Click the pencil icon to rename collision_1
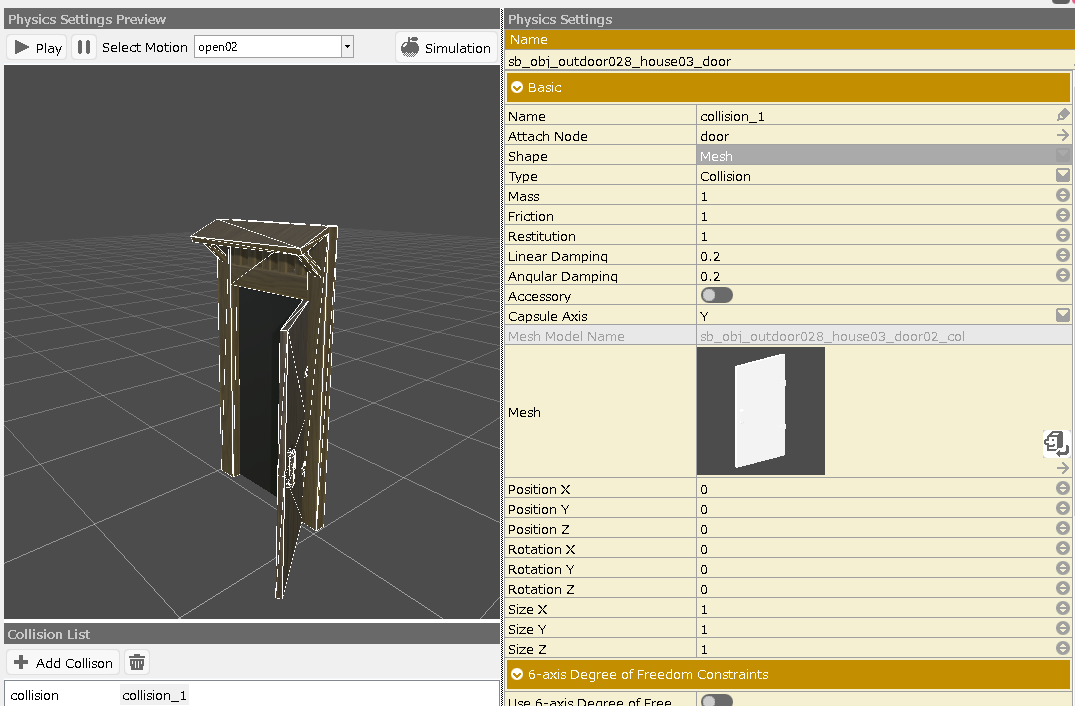This screenshot has height=706, width=1075. click(x=1063, y=116)
